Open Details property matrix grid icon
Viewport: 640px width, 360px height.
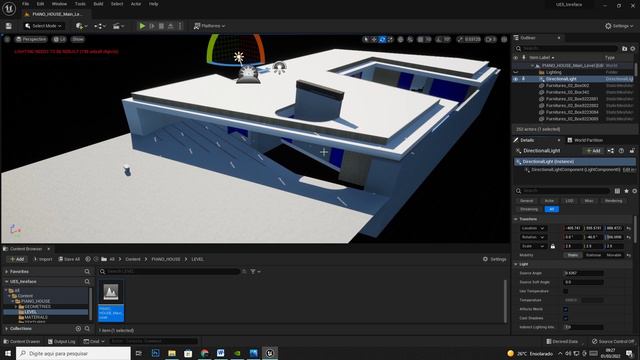point(617,191)
